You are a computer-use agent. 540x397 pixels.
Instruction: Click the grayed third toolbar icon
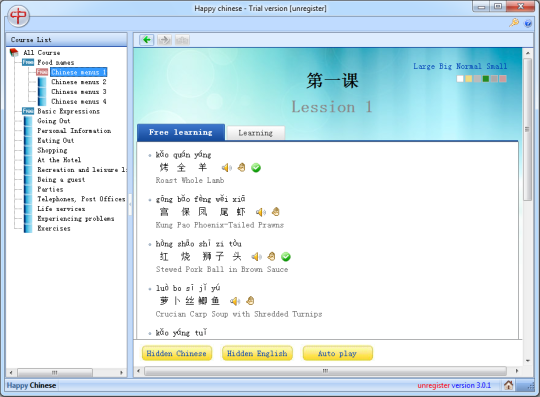point(182,40)
